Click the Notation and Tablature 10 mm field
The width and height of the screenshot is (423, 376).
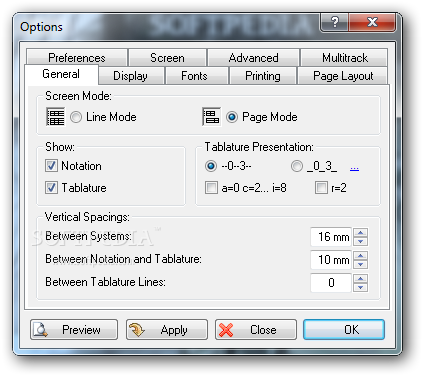click(x=331, y=260)
